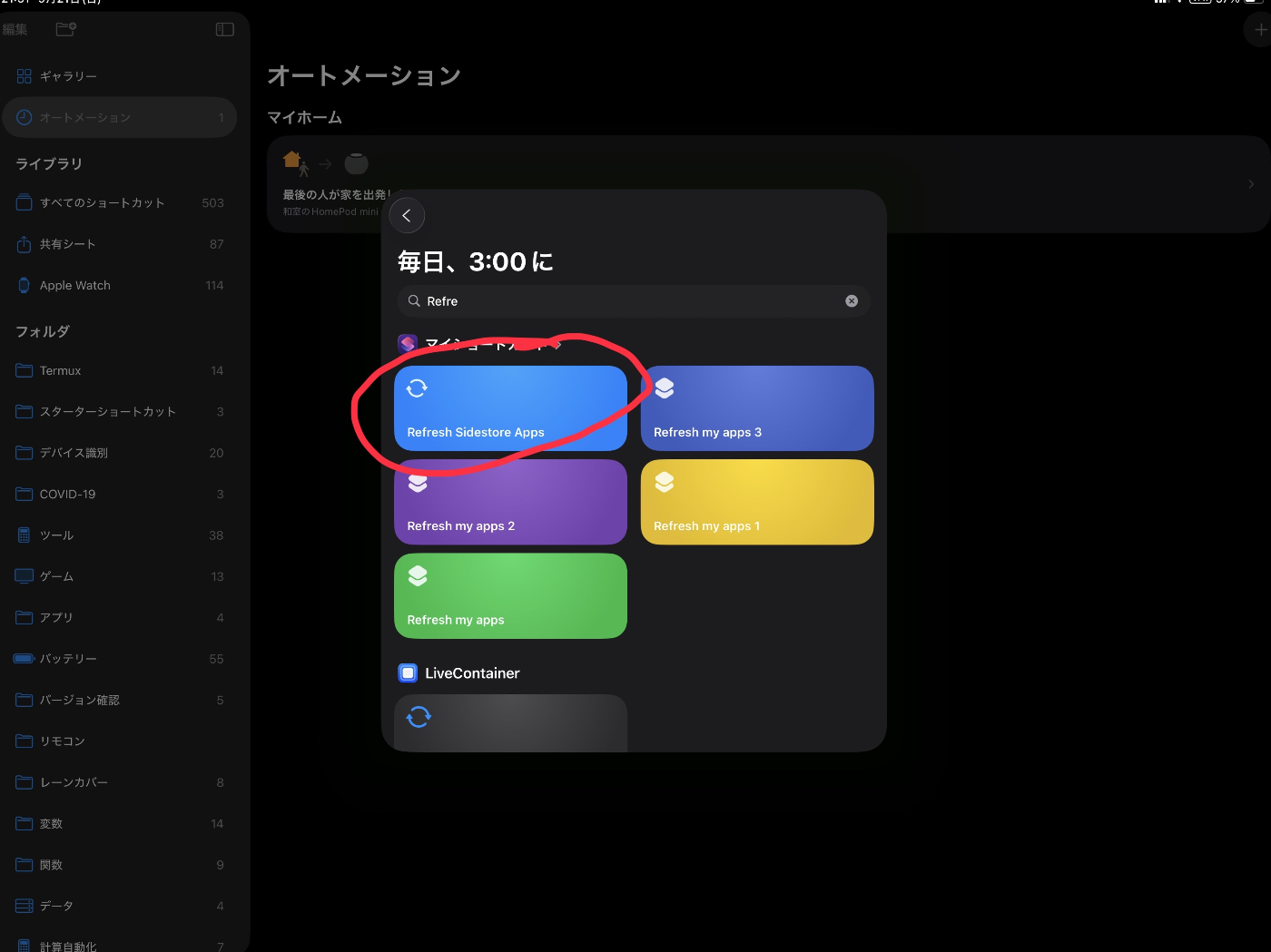Viewport: 1271px width, 952px height.
Task: Select the green Refresh my apps shortcut
Action: 510,595
